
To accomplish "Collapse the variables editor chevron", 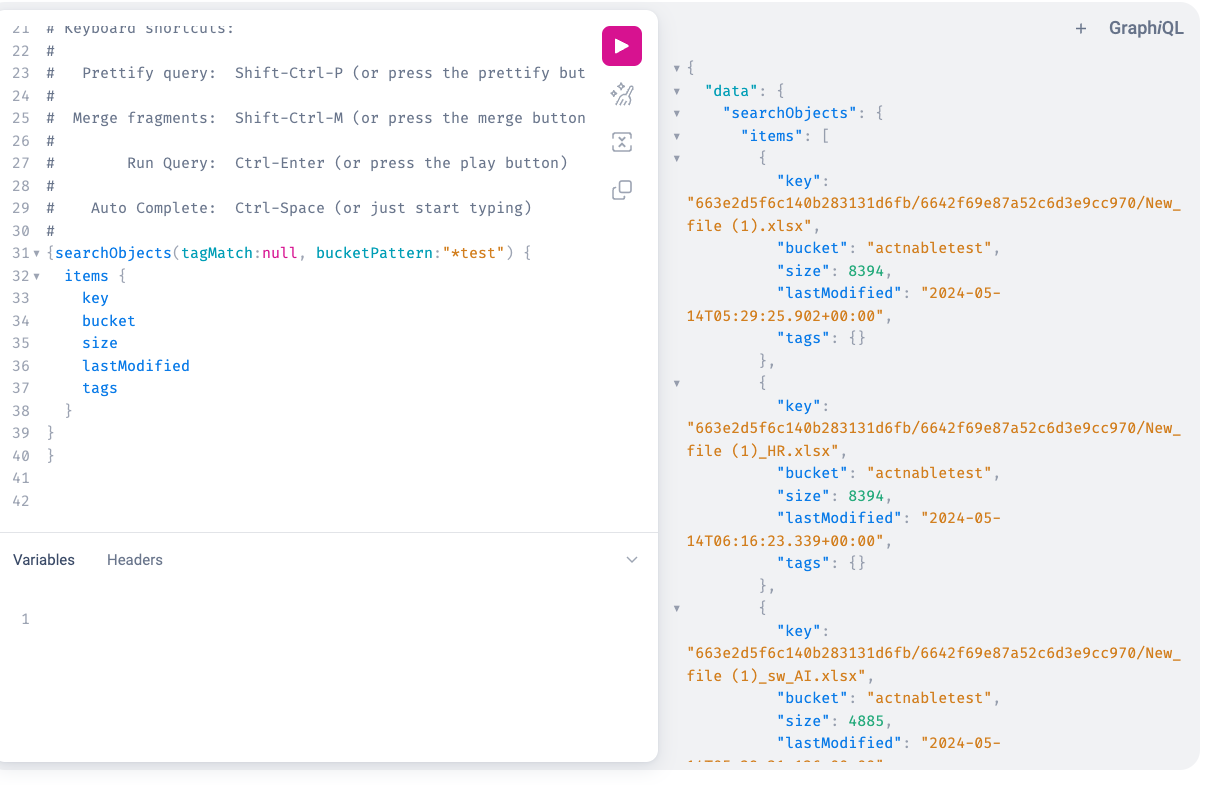I will [632, 560].
